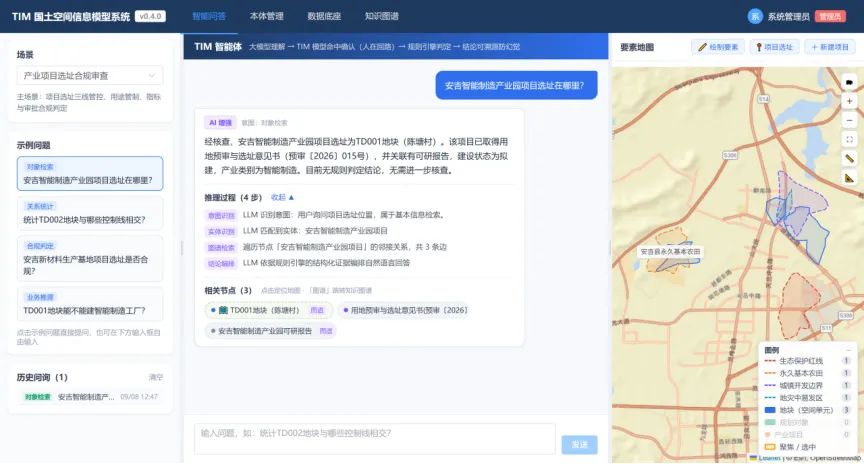
Task: Toggle 规划对象 legend layer
Action: pyautogui.click(x=807, y=422)
